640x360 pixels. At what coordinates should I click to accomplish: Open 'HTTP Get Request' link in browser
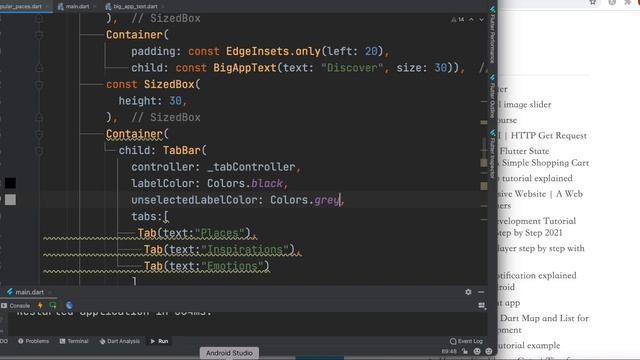tap(548, 136)
